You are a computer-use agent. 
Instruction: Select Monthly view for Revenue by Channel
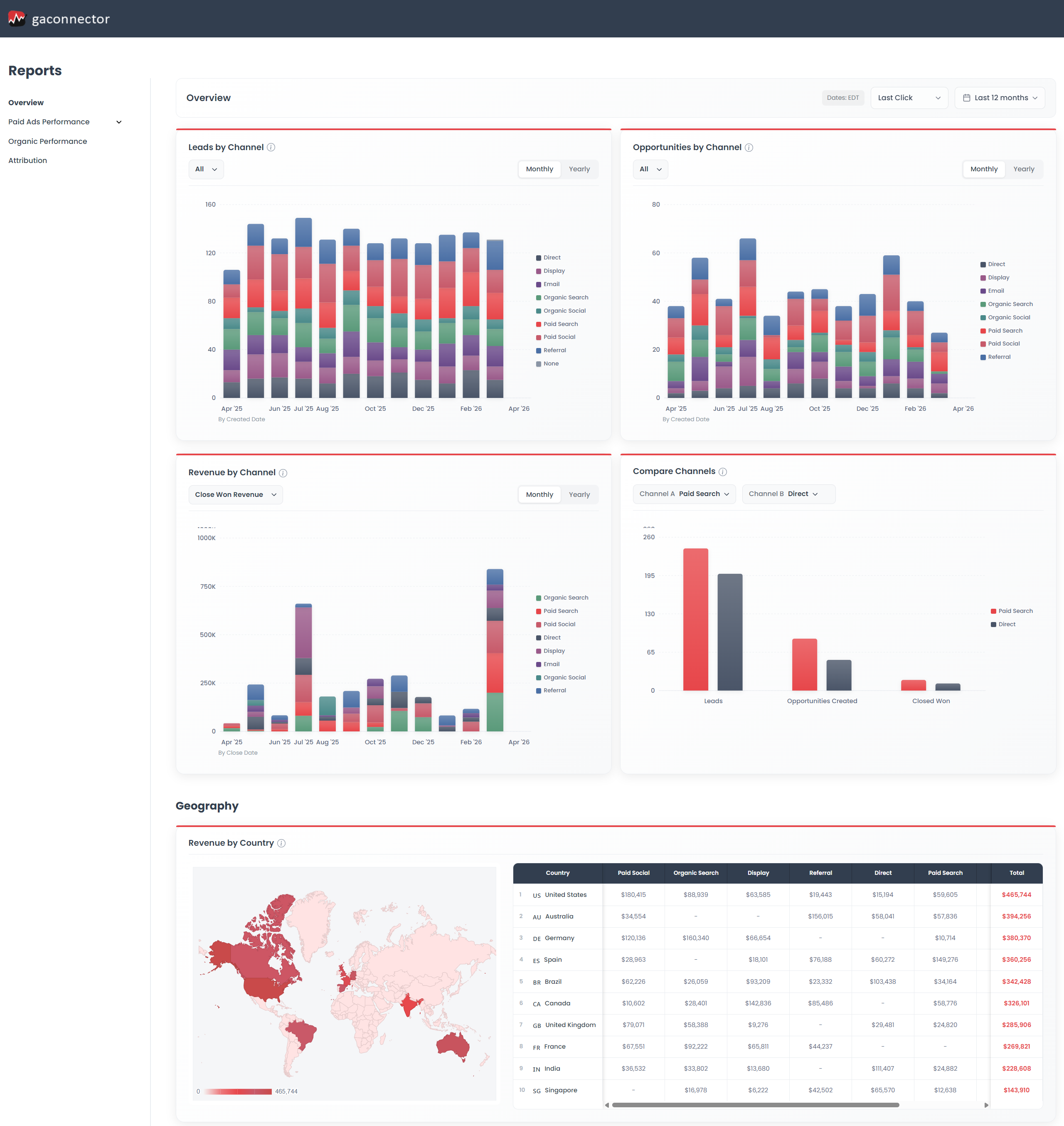pyautogui.click(x=539, y=494)
